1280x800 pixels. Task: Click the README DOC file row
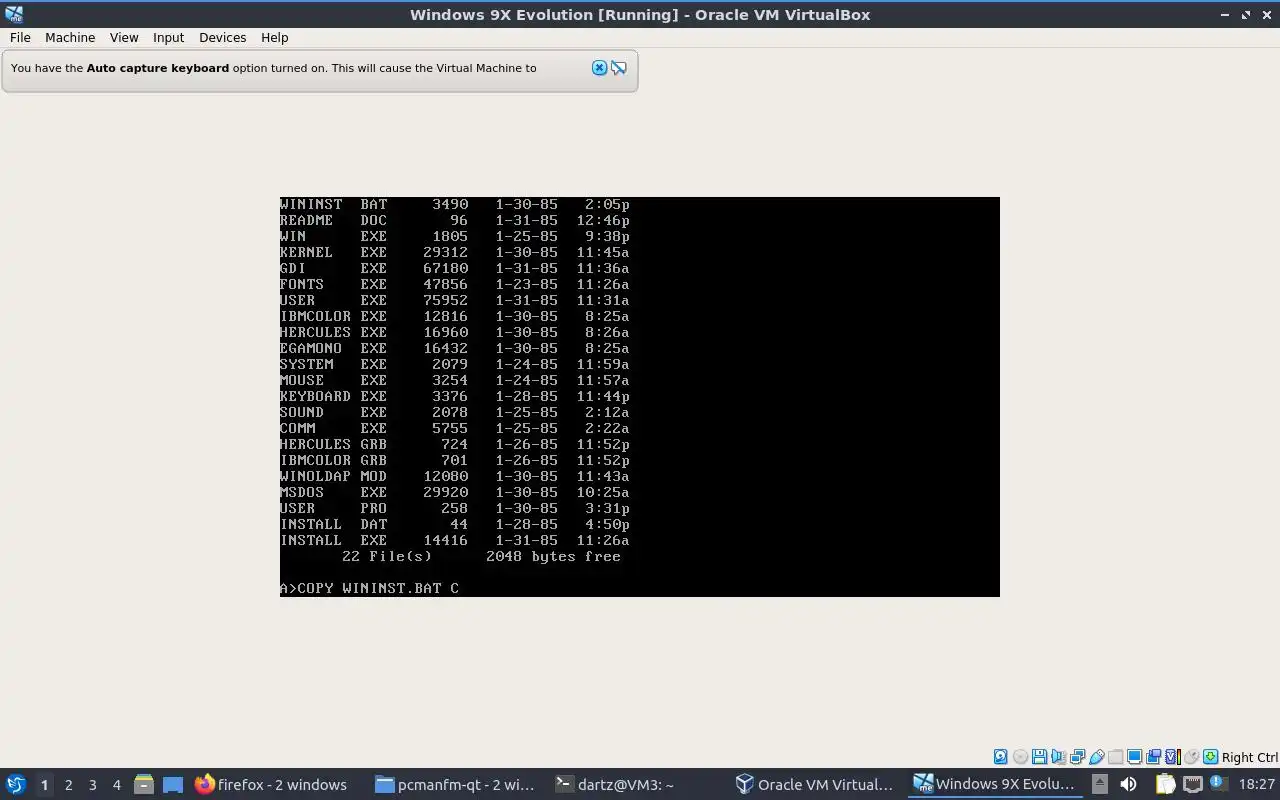454,220
